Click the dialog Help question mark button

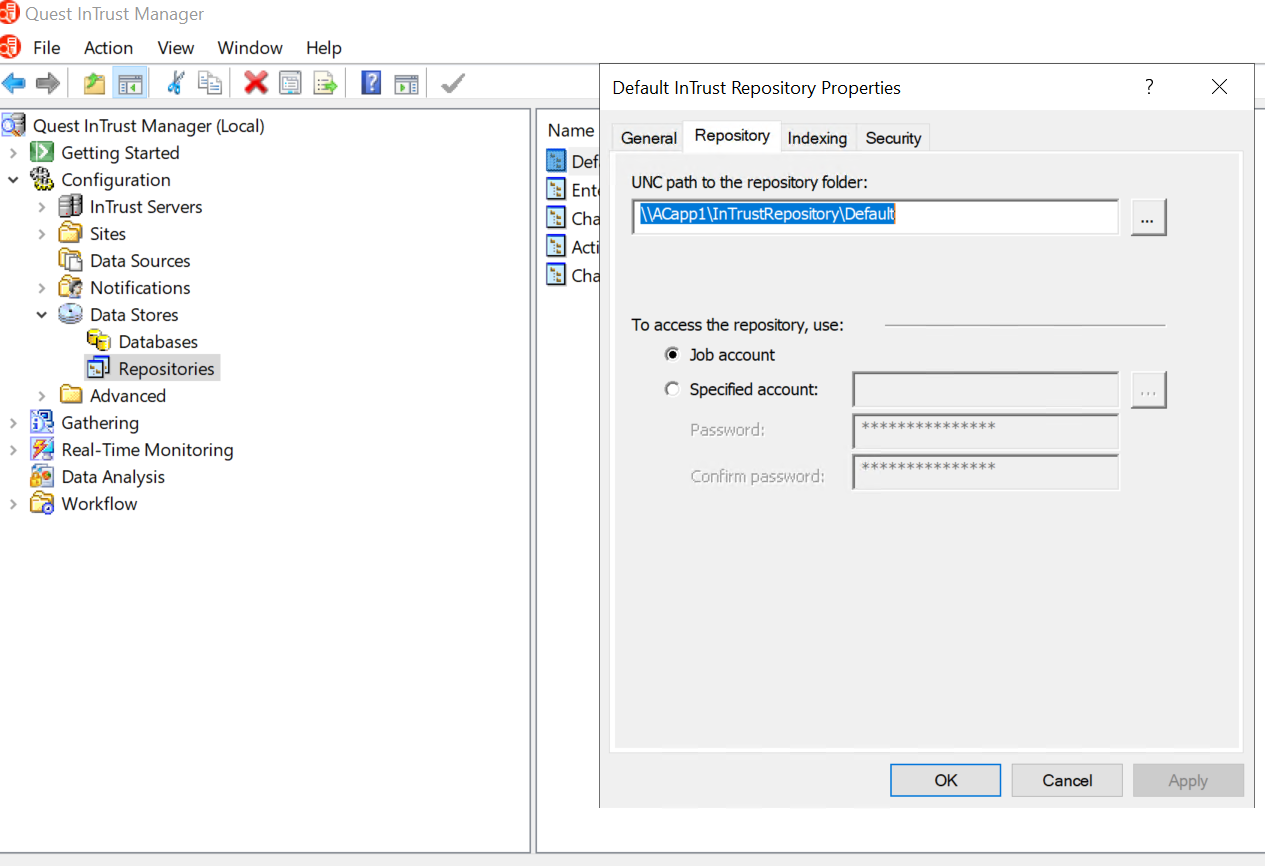point(1149,87)
